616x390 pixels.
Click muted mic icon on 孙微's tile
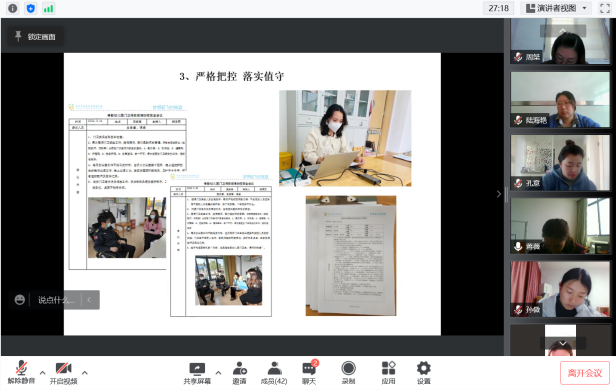[x=518, y=309]
